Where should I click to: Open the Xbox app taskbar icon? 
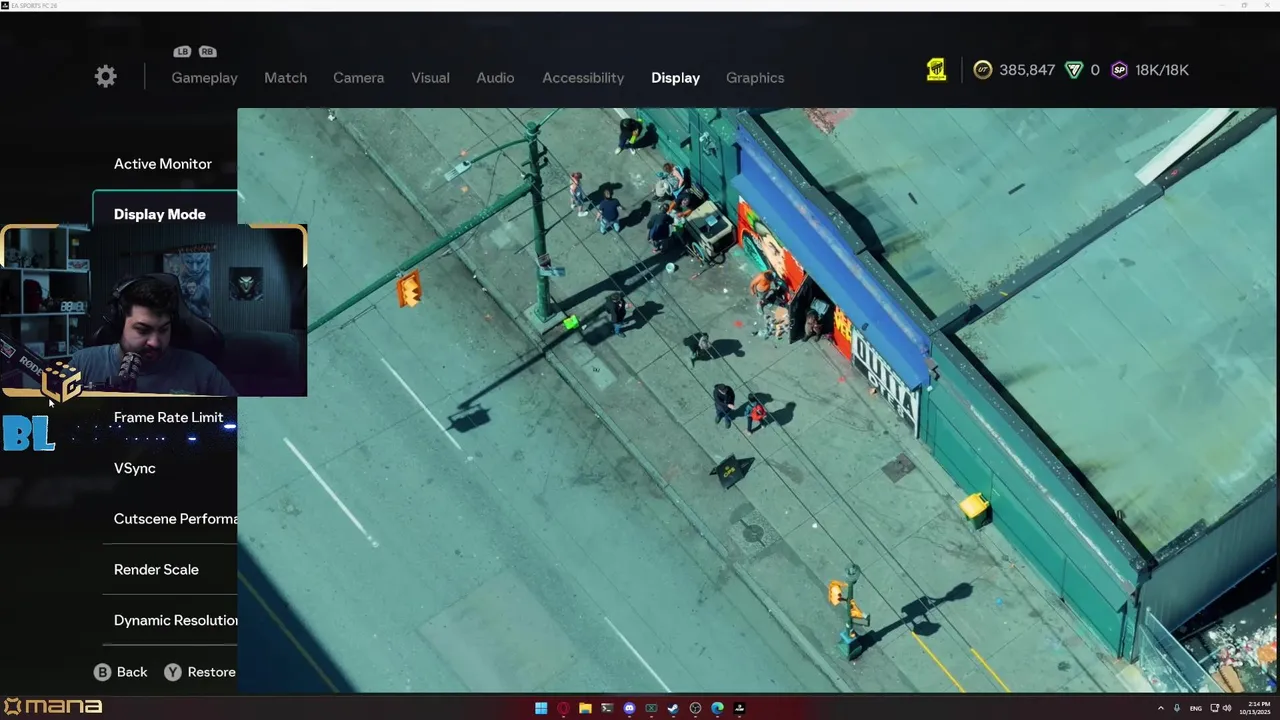tap(651, 708)
